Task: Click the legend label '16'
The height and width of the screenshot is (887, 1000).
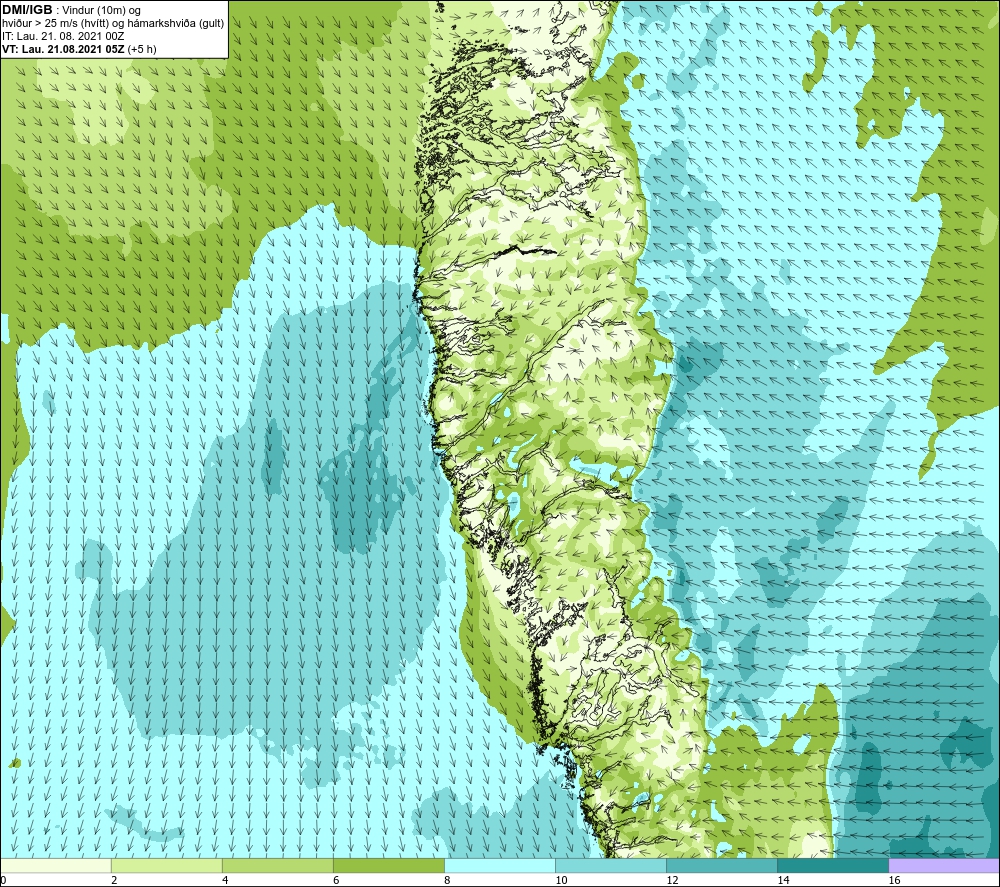Action: pos(894,880)
